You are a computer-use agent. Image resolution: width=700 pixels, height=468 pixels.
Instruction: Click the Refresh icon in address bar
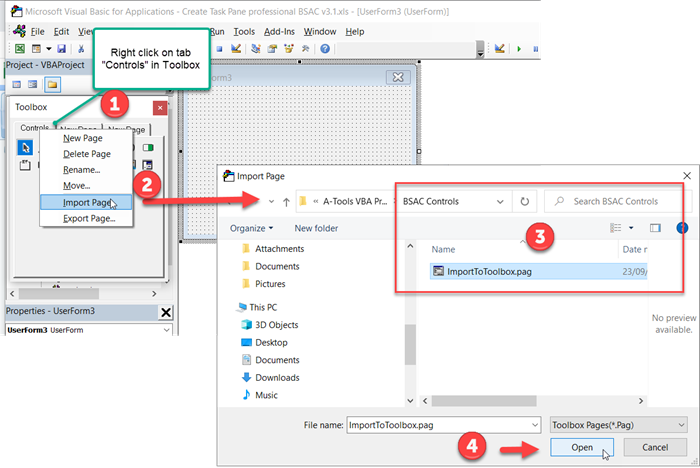[x=525, y=201]
